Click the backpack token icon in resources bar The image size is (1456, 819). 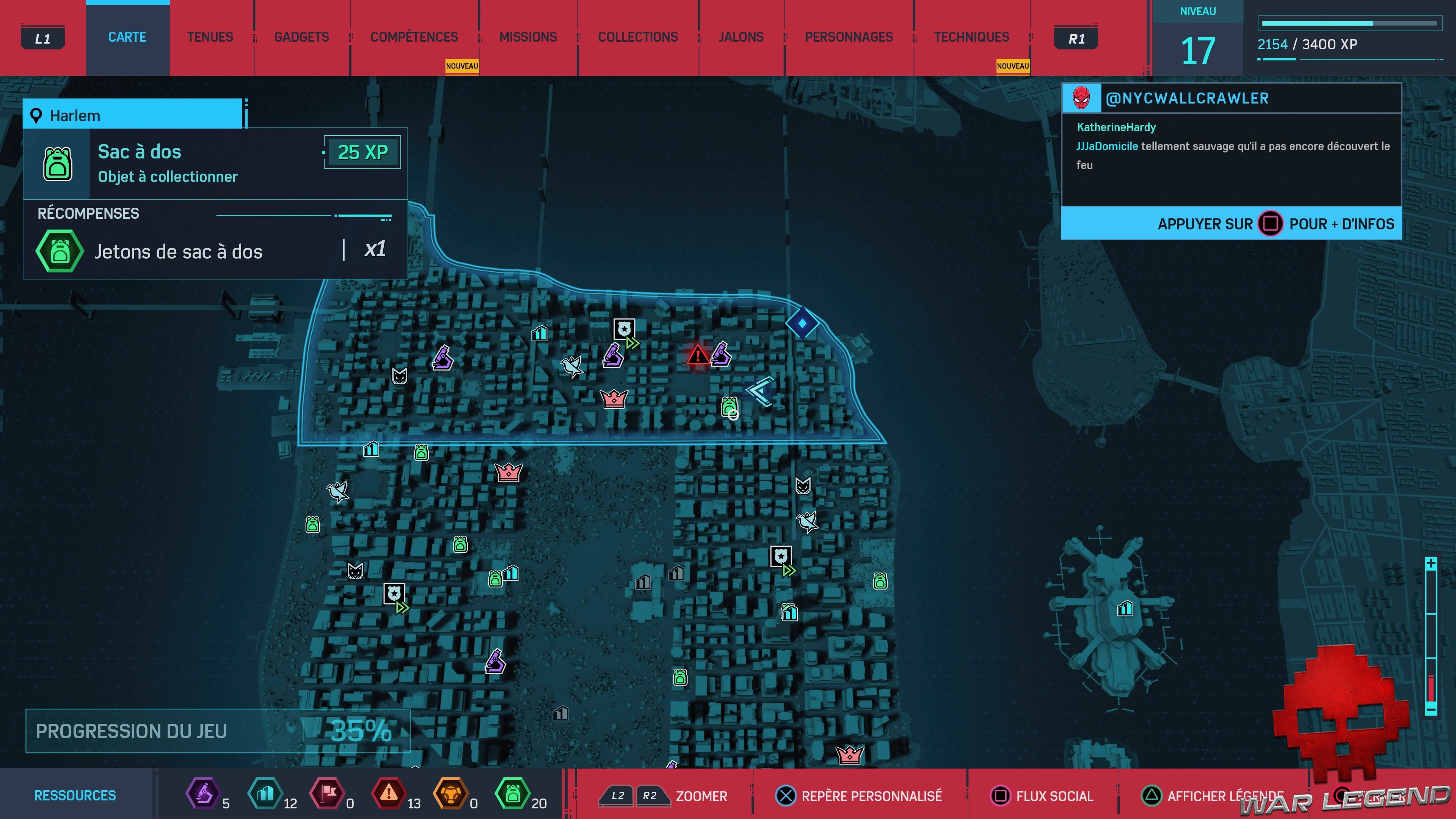[x=512, y=794]
